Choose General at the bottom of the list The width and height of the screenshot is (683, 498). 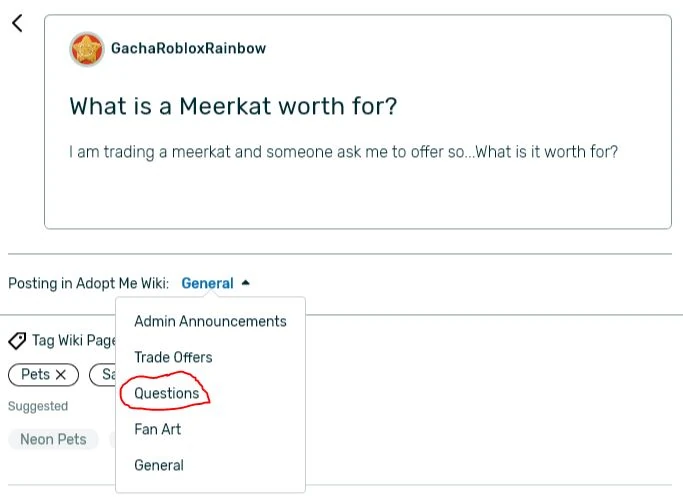(159, 465)
